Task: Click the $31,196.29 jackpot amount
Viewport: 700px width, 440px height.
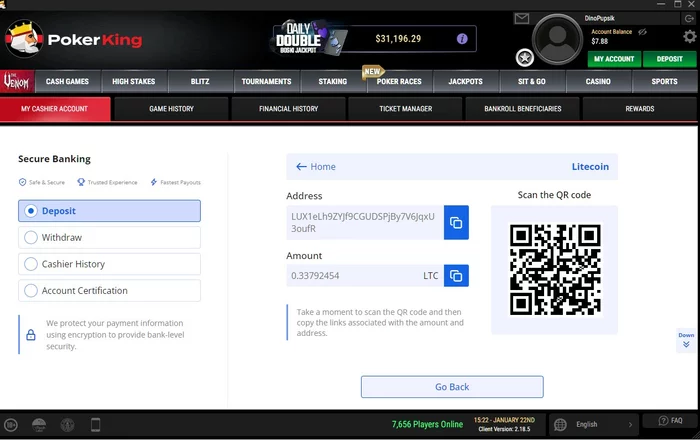Action: tap(398, 39)
